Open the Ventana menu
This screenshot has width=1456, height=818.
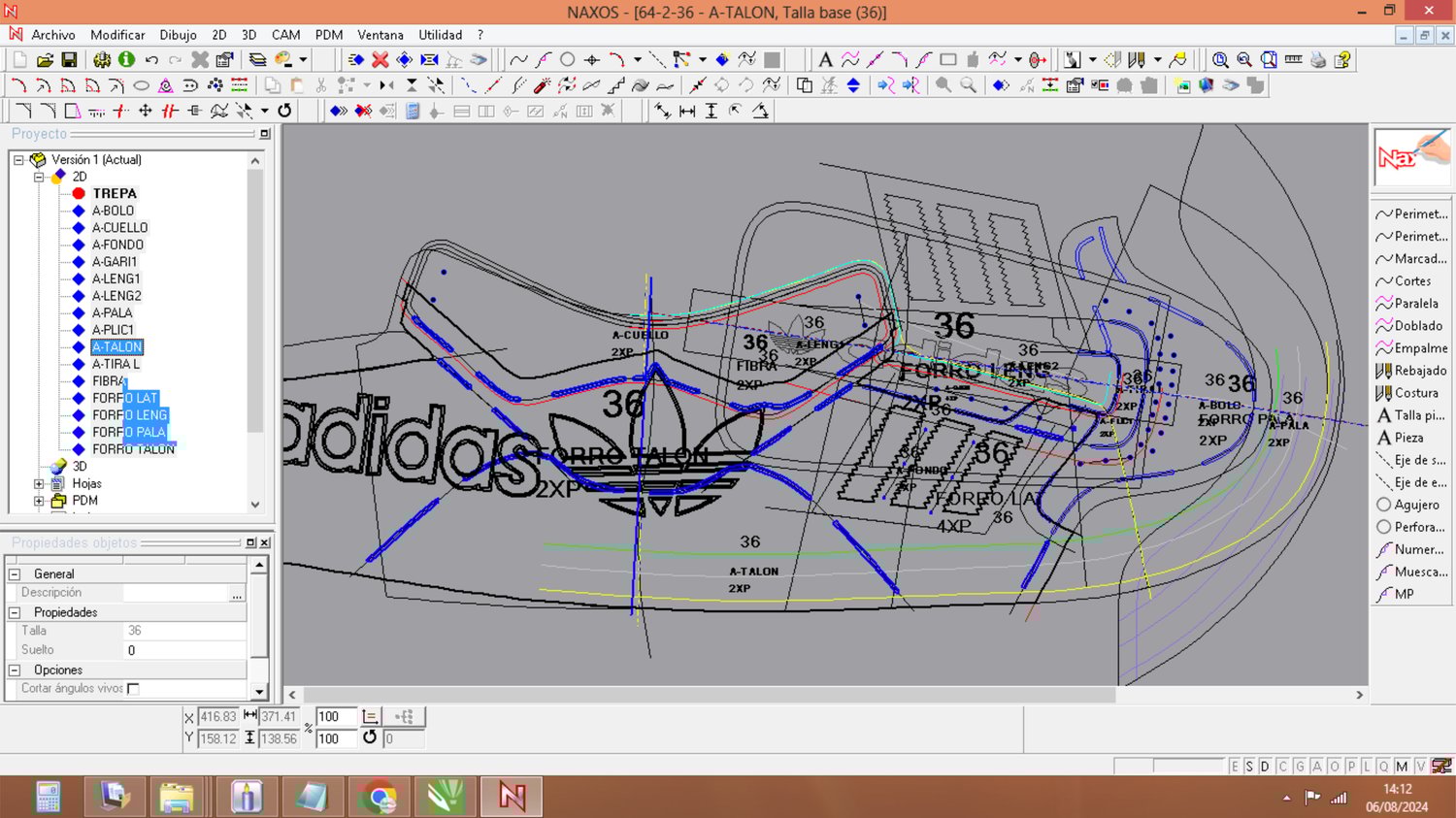click(381, 35)
